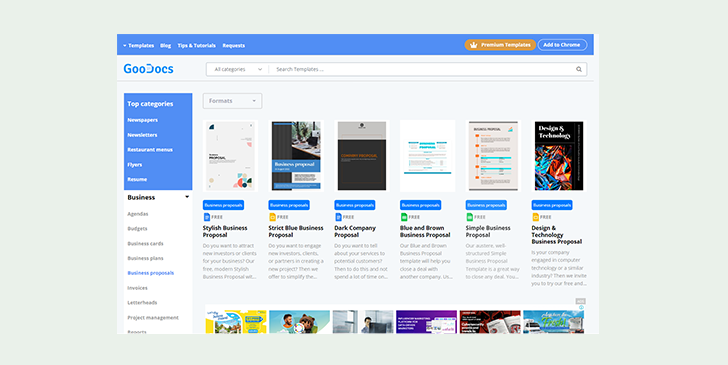
Task: Open the All categories dropdown
Action: pyautogui.click(x=238, y=69)
